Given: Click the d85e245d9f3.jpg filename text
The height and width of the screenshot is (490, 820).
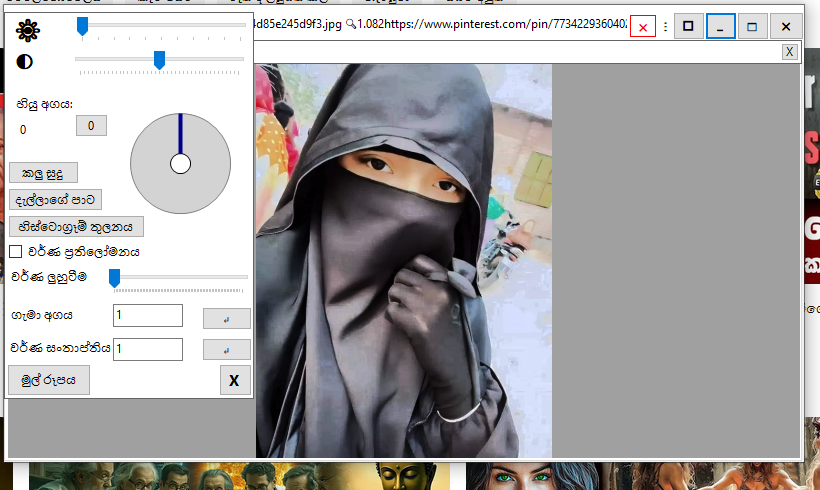Looking at the screenshot, I should pos(297,24).
